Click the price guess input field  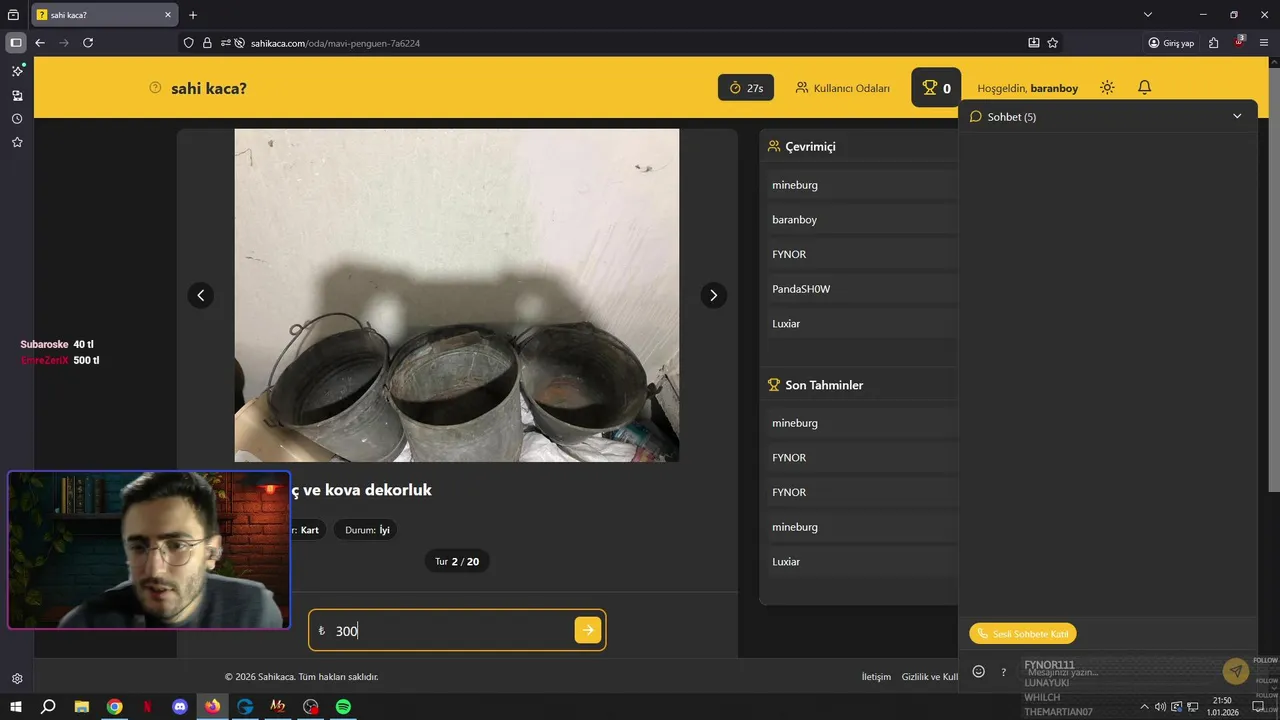click(x=457, y=631)
